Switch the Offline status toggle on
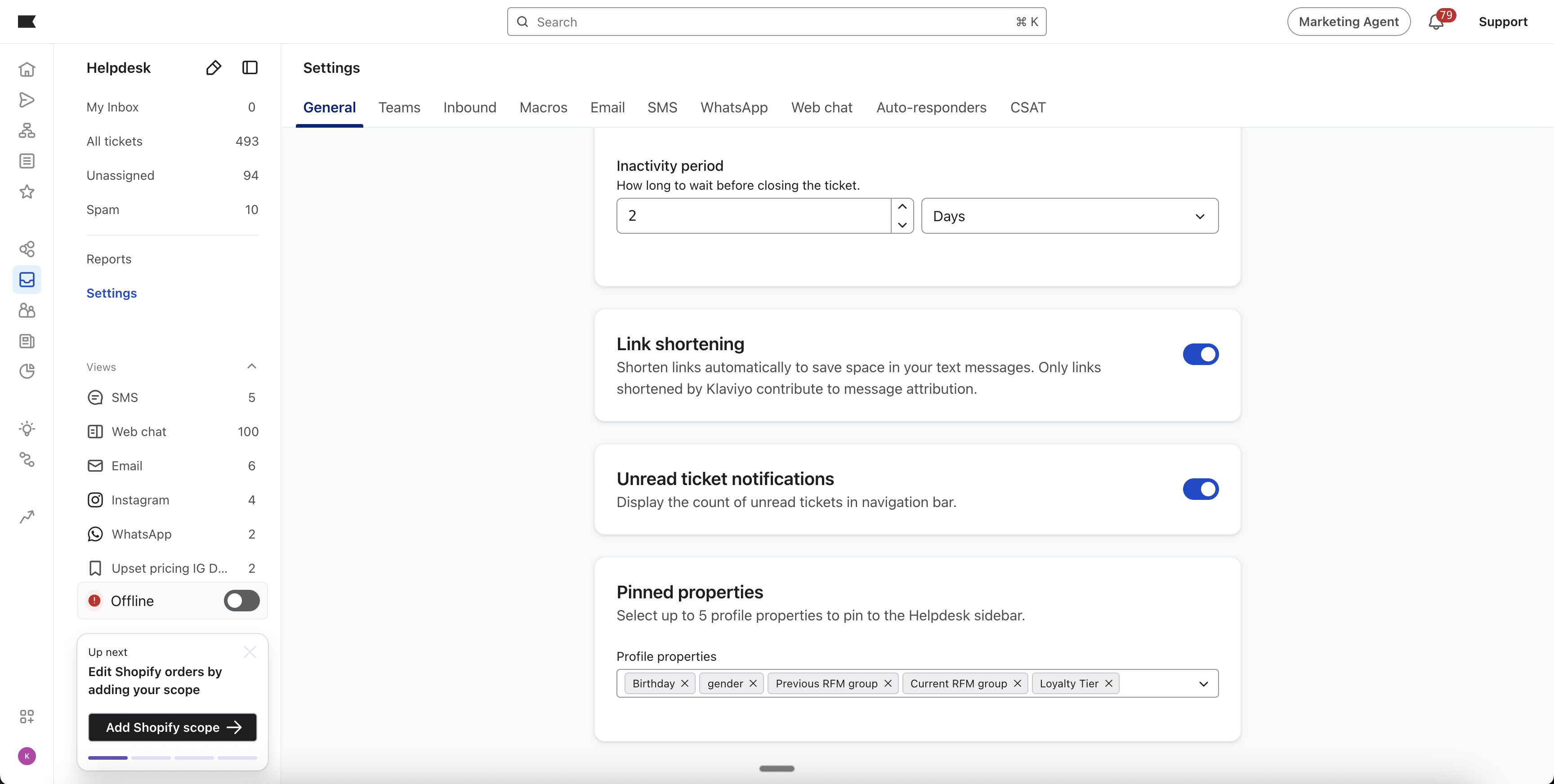The height and width of the screenshot is (784, 1554). [241, 601]
